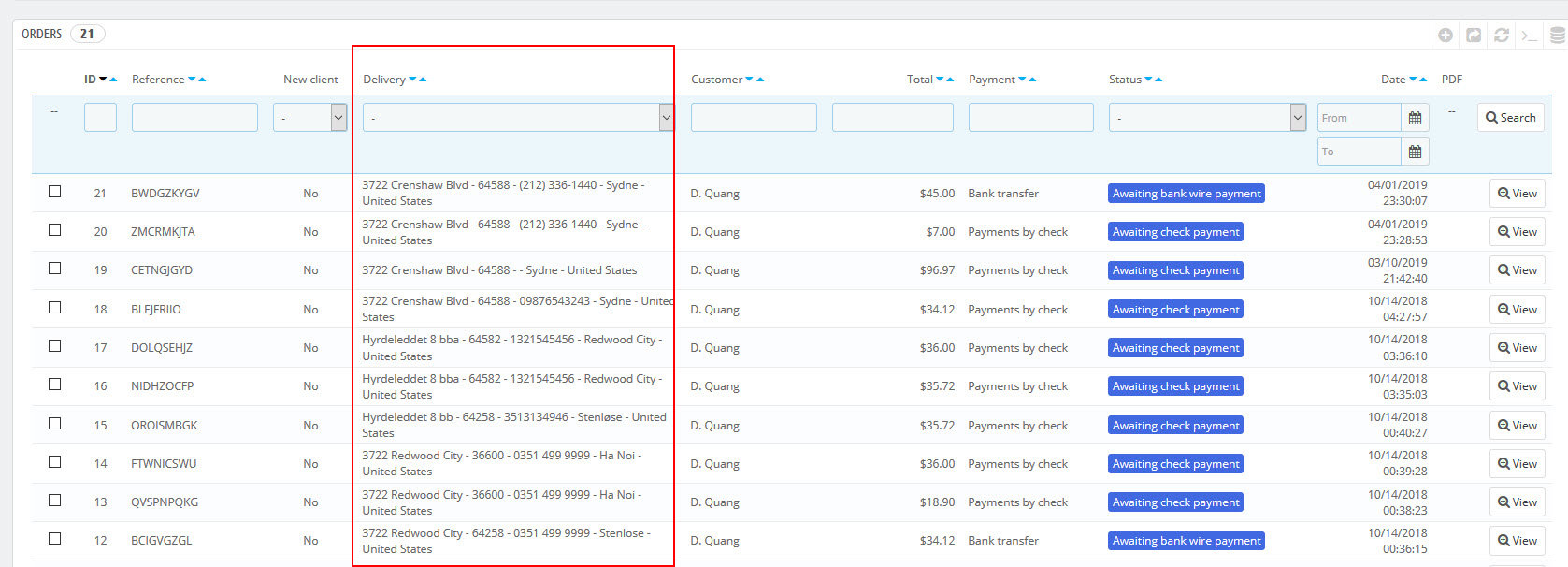Focus the Total filter input
Screen dimensions: 1568x567
point(893,118)
